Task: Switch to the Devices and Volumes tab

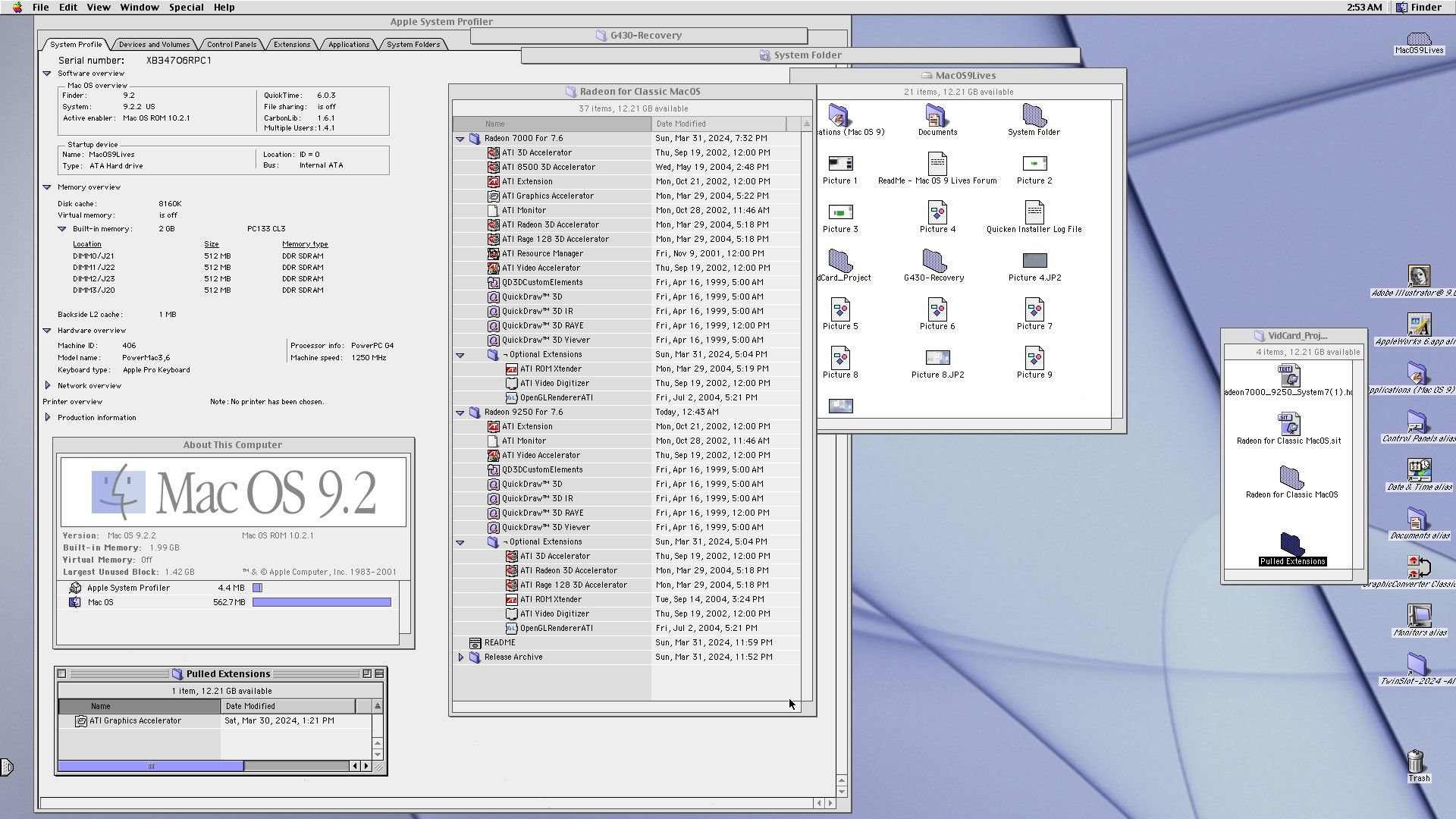Action: [154, 45]
